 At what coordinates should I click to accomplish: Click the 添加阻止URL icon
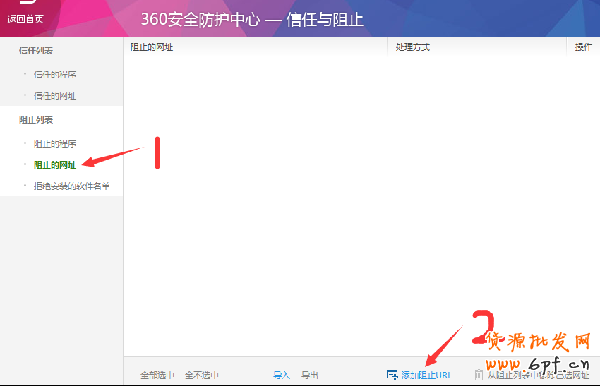click(392, 375)
